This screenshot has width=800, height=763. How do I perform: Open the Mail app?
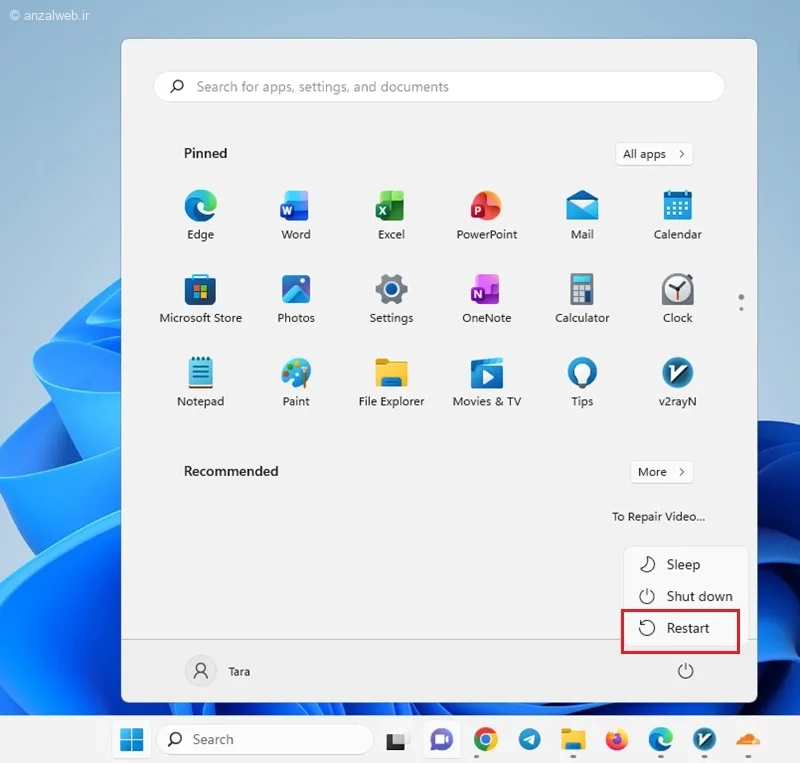582,215
